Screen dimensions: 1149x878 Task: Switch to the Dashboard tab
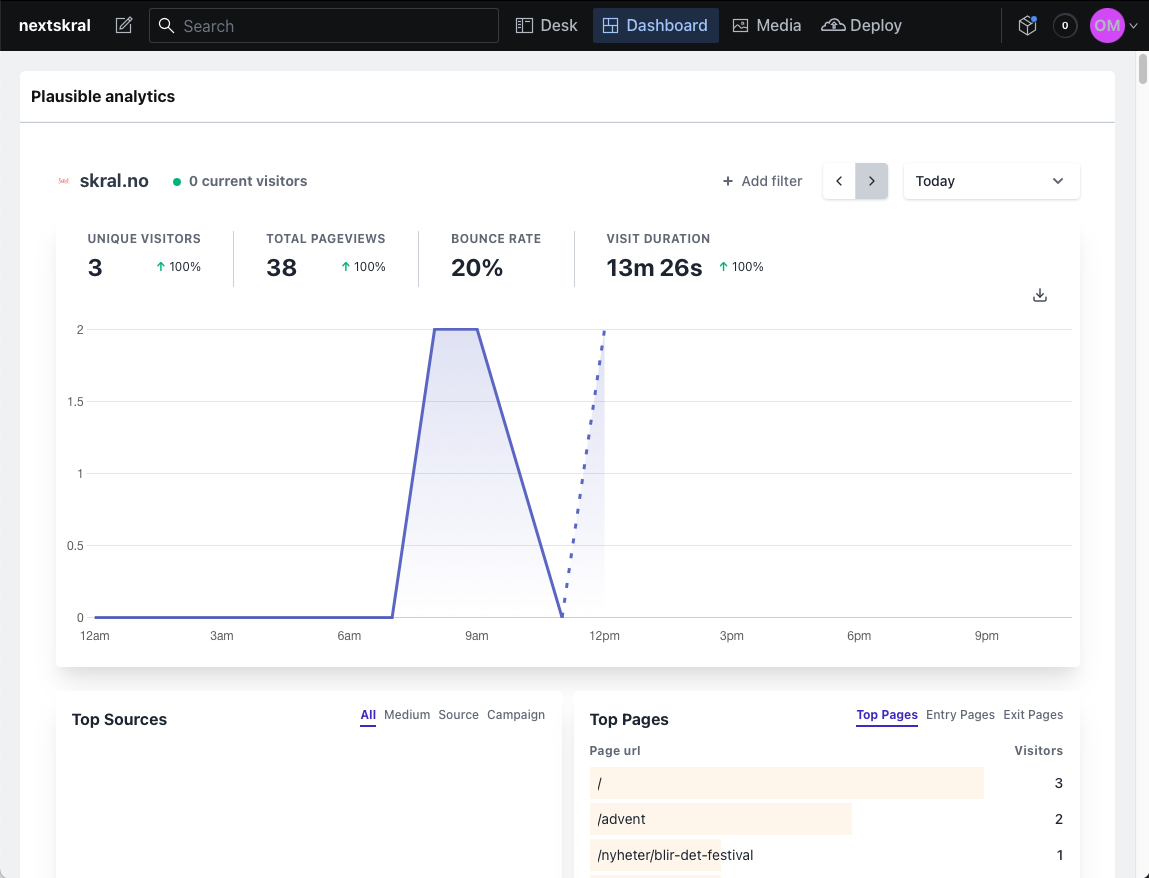coord(655,25)
